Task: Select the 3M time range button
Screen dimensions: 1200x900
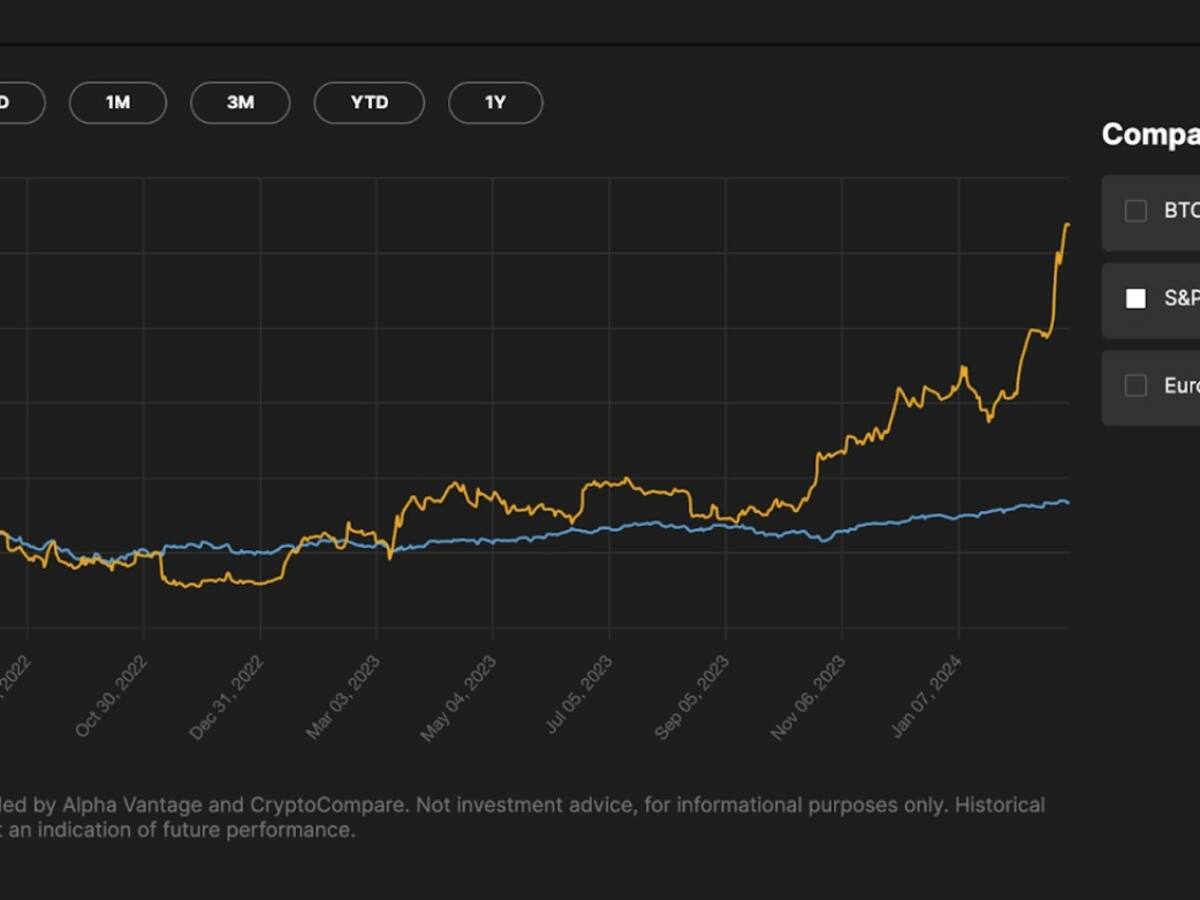Action: coord(240,102)
